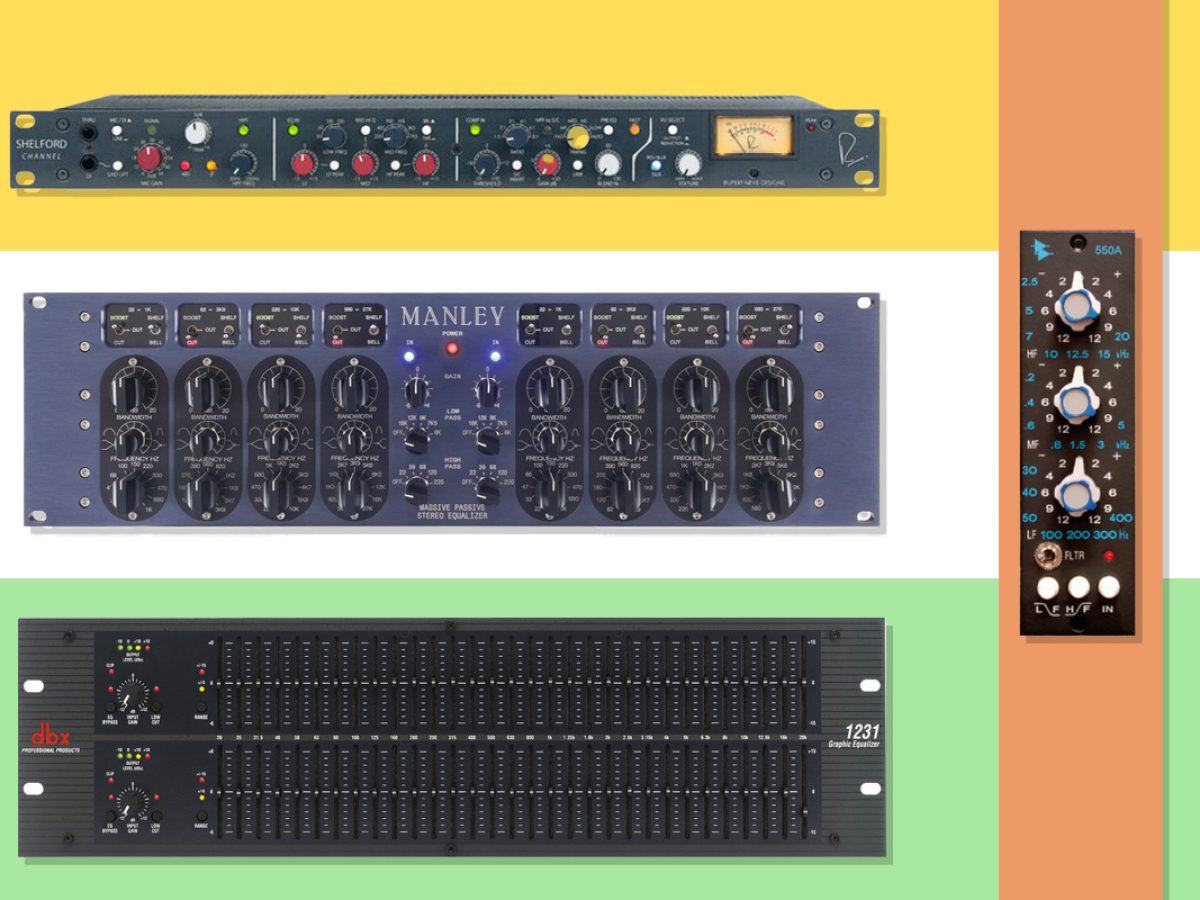Click the red LF gain knob on Shelford
The width and height of the screenshot is (1200, 900).
pyautogui.click(x=302, y=164)
